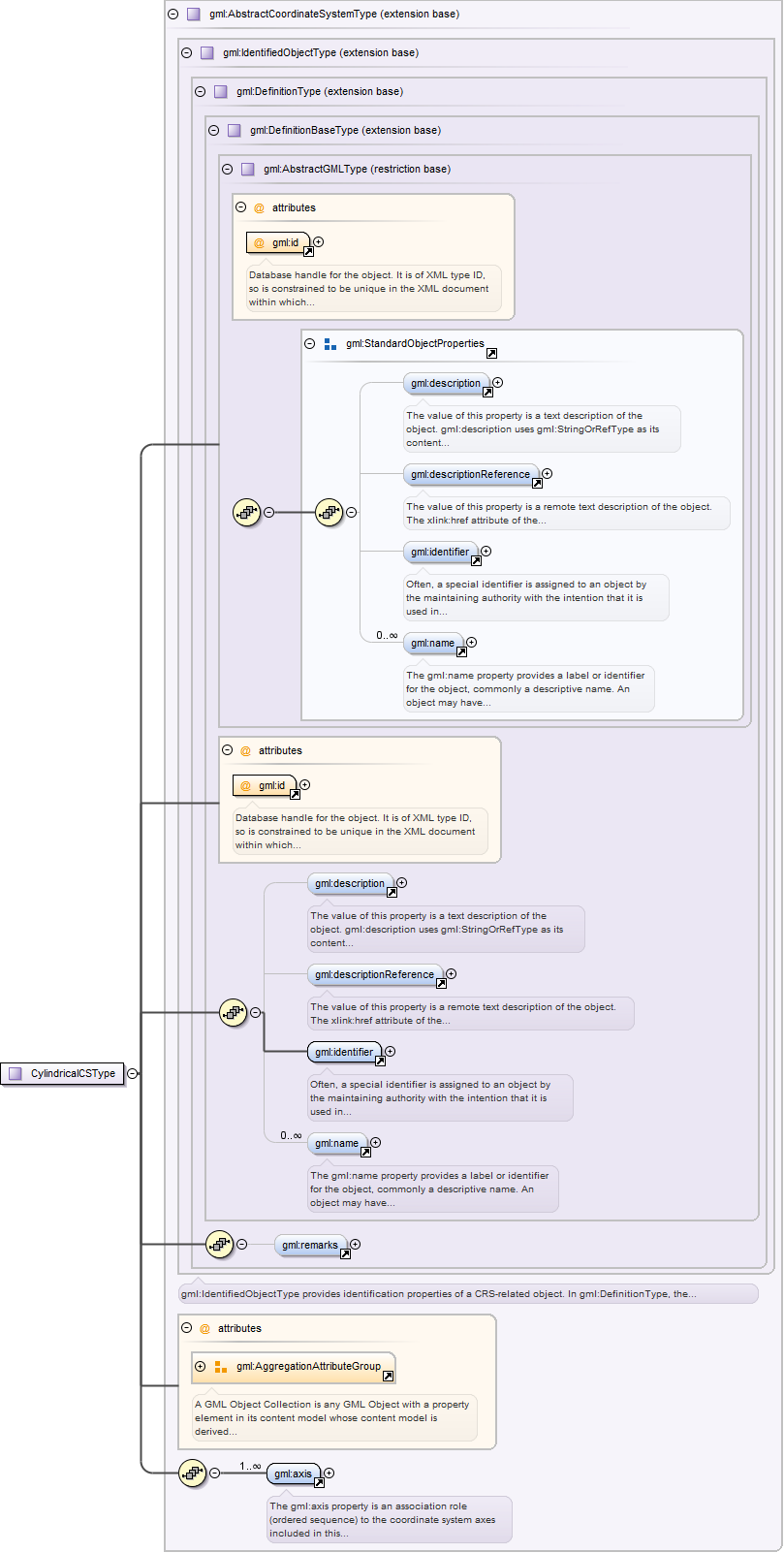The height and width of the screenshot is (1553, 784).
Task: Collapse the gml:IdentifiedObjectType section
Action: click(x=187, y=53)
